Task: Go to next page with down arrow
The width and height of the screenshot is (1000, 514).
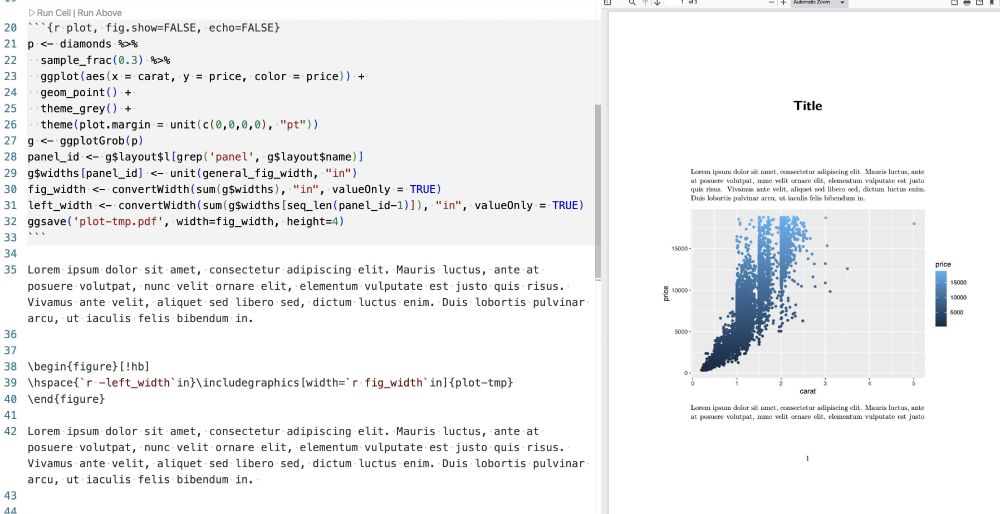Action: [x=657, y=3]
